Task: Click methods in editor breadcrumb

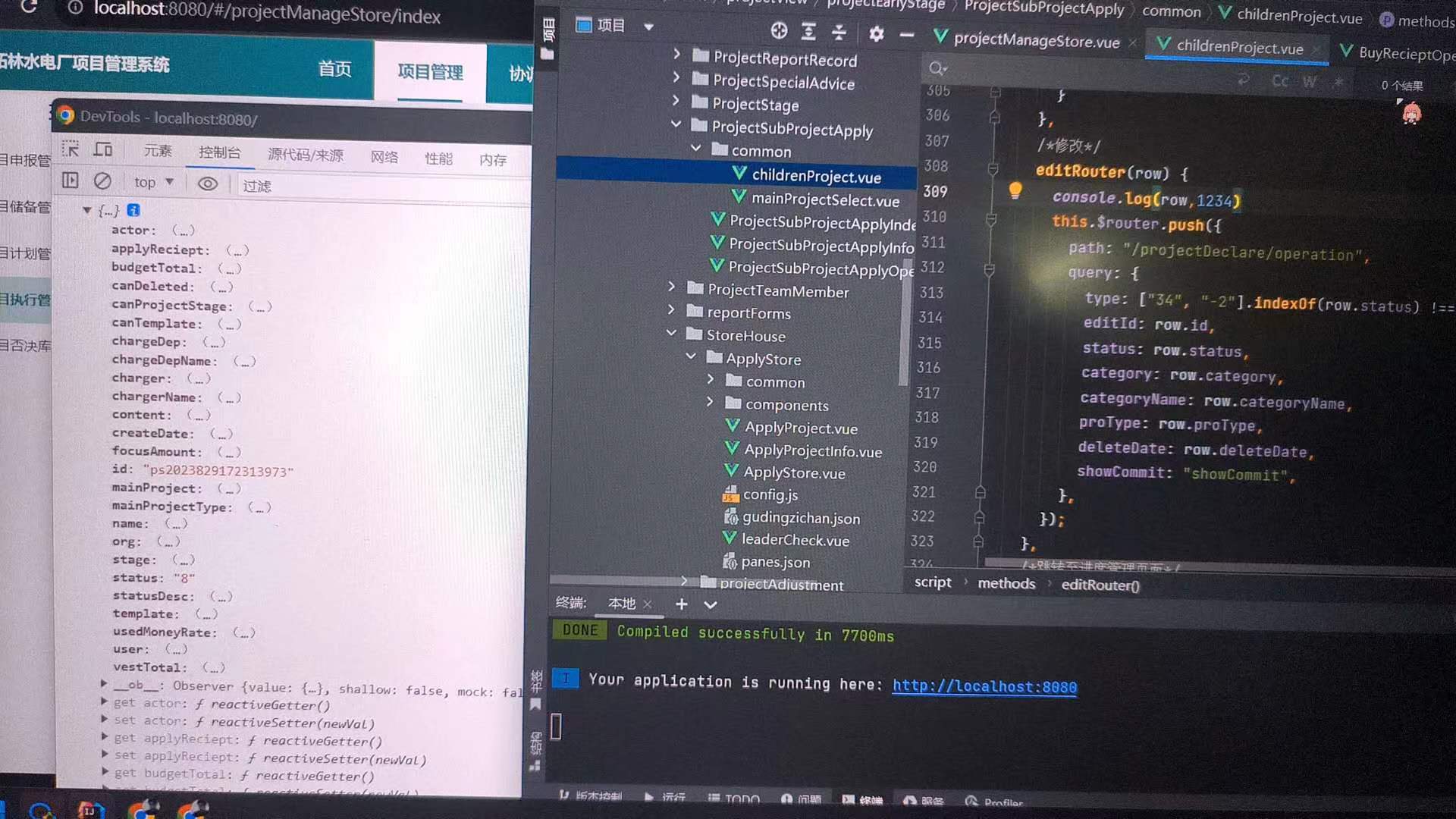Action: pyautogui.click(x=1006, y=583)
